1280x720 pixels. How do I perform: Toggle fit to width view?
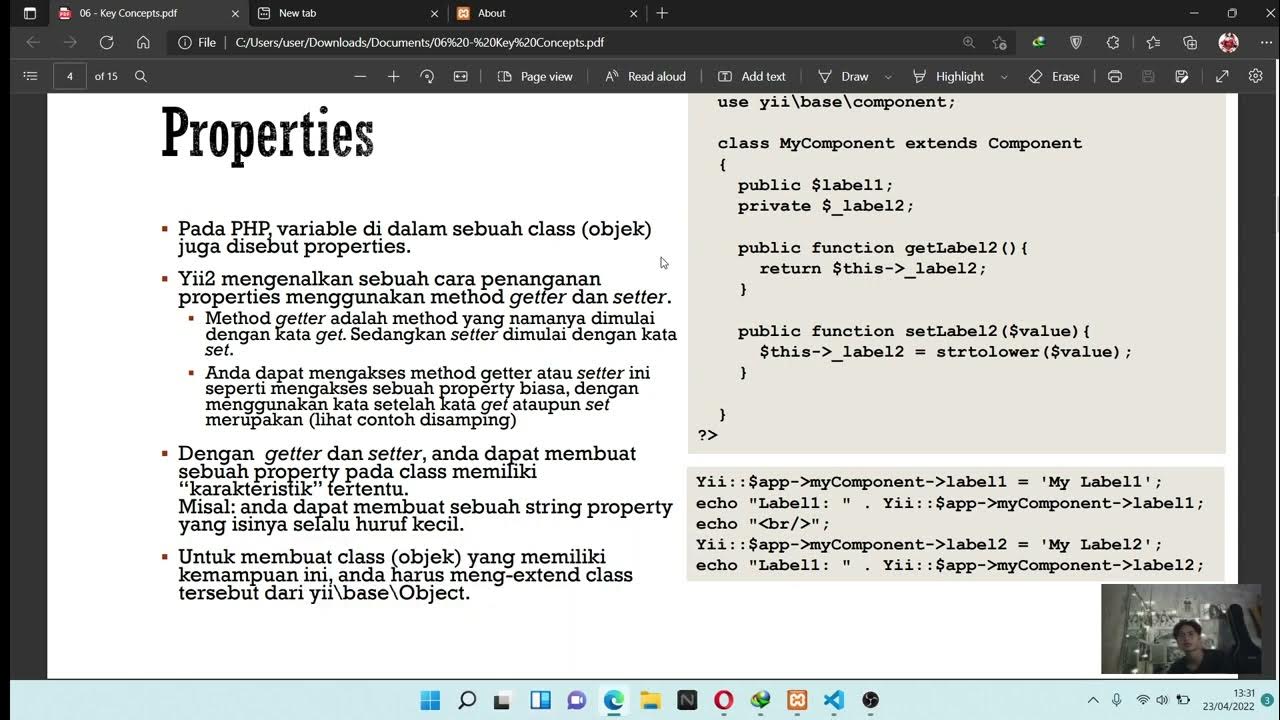click(460, 76)
